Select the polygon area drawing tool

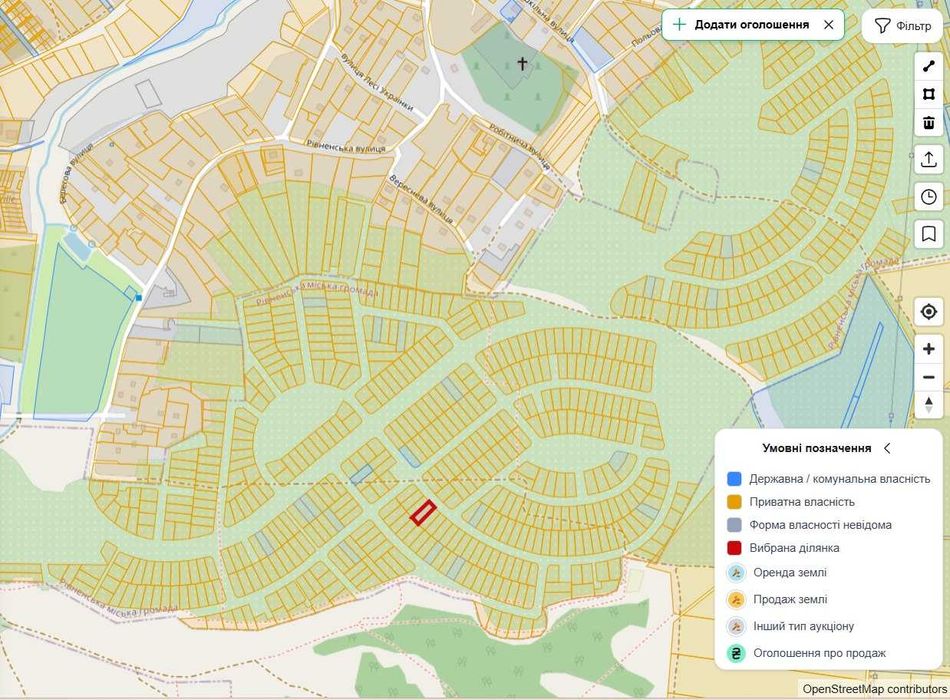(x=928, y=94)
